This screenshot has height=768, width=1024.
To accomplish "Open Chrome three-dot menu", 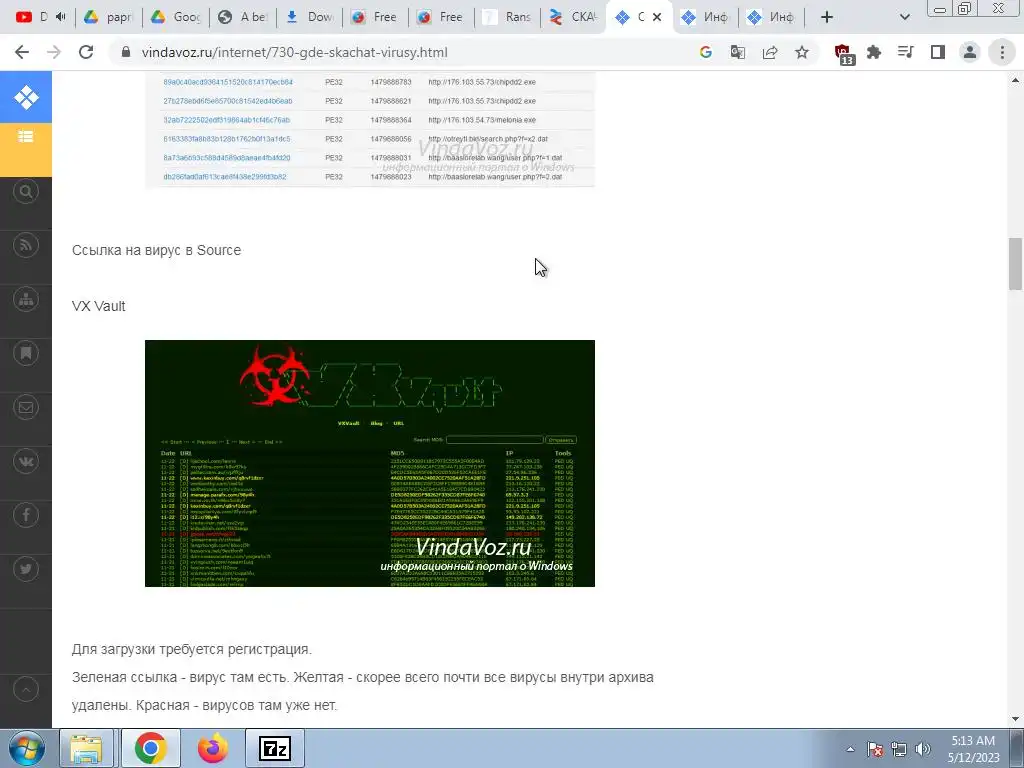I will pyautogui.click(x=1002, y=52).
